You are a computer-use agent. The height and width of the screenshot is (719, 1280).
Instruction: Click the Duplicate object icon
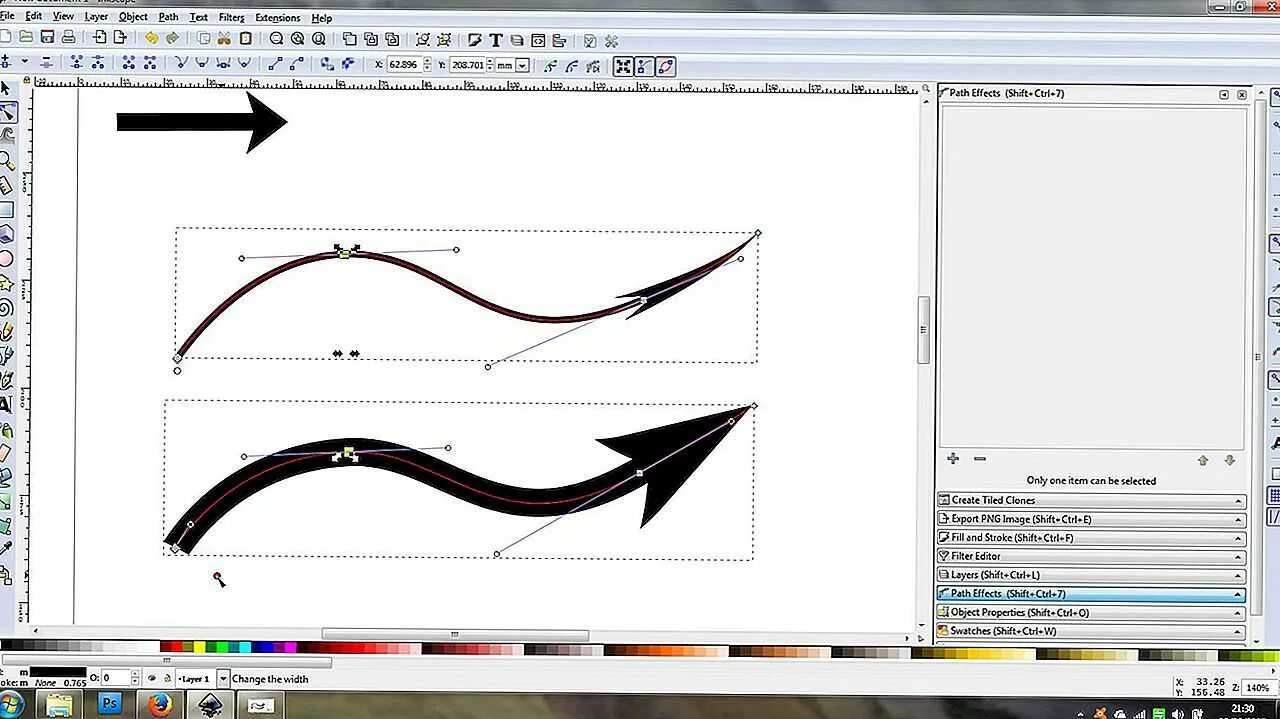pos(349,39)
